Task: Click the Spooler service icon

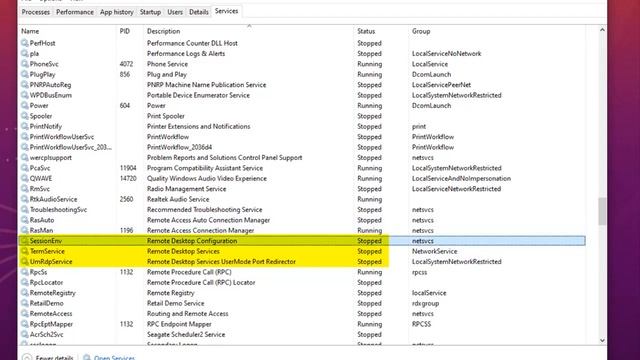Action: coord(24,116)
